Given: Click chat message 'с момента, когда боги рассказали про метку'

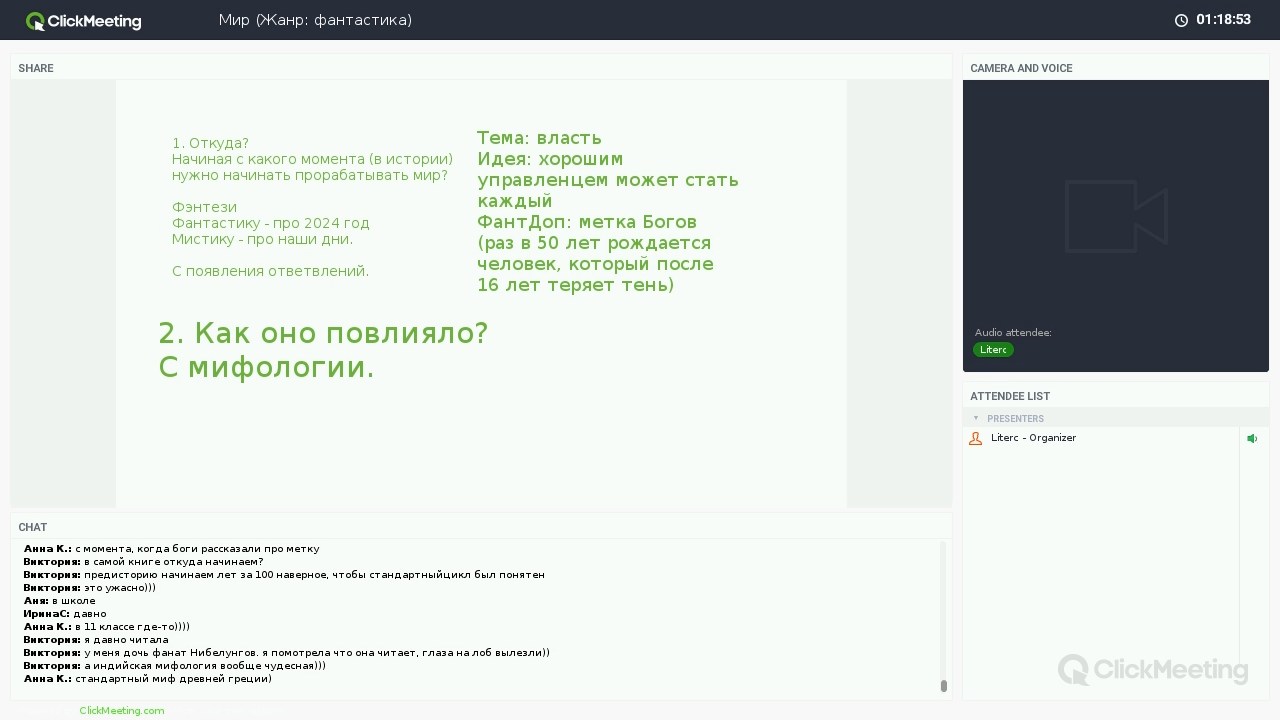Looking at the screenshot, I should 198,549.
